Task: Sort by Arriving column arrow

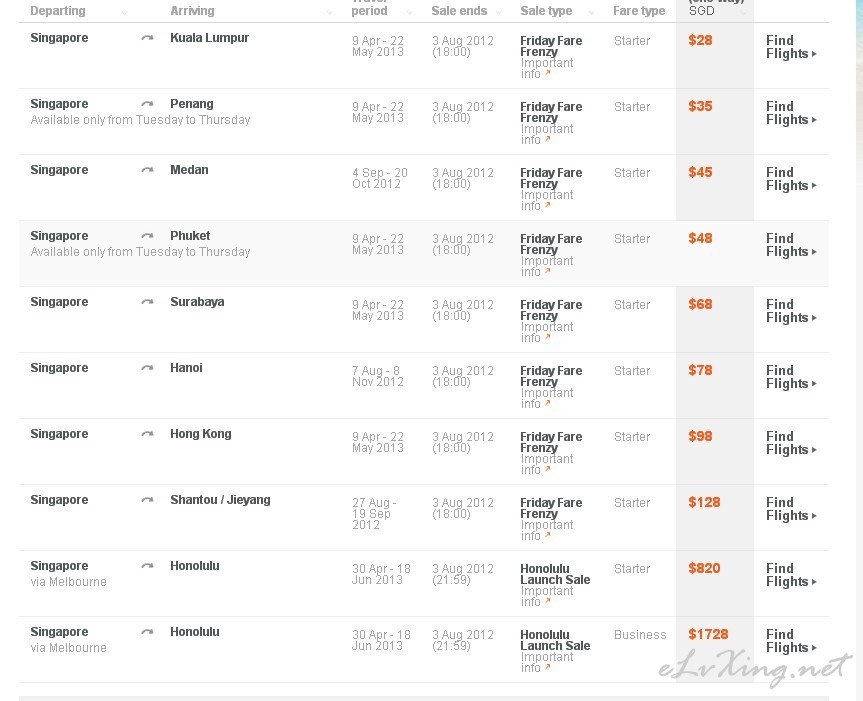Action: click(329, 13)
